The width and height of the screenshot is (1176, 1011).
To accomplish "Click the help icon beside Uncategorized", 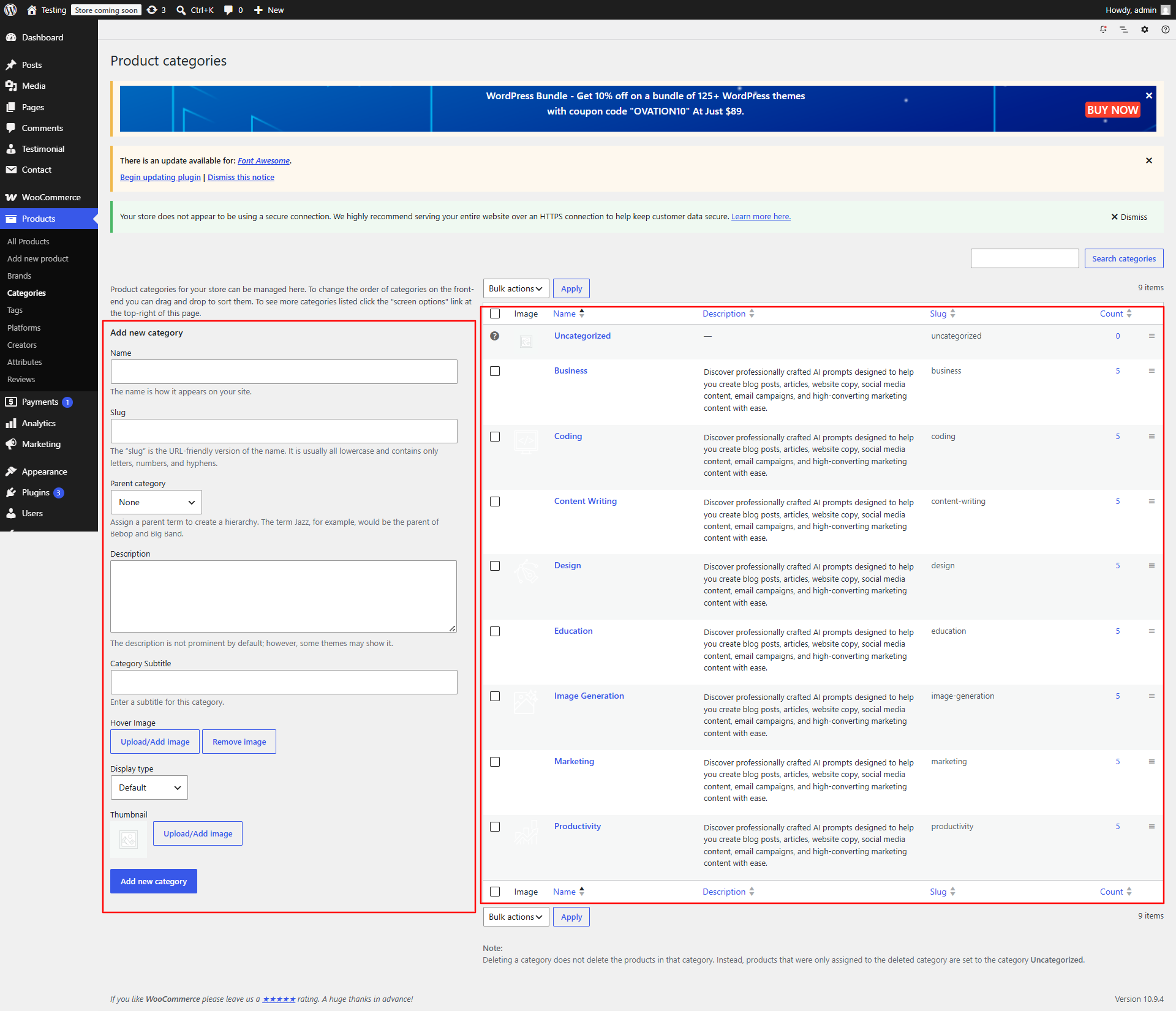I will pyautogui.click(x=495, y=336).
